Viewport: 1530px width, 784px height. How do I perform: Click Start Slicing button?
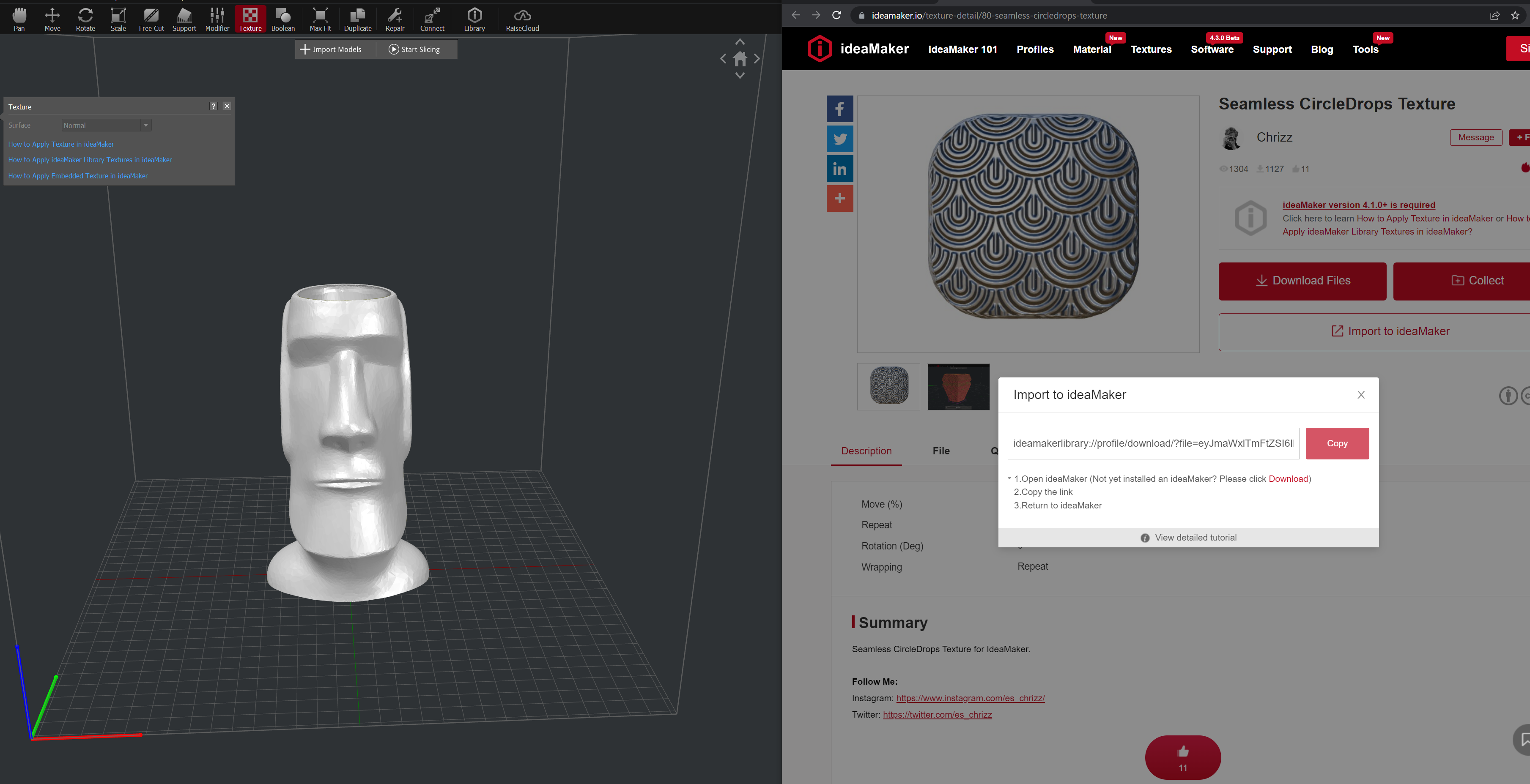point(414,49)
